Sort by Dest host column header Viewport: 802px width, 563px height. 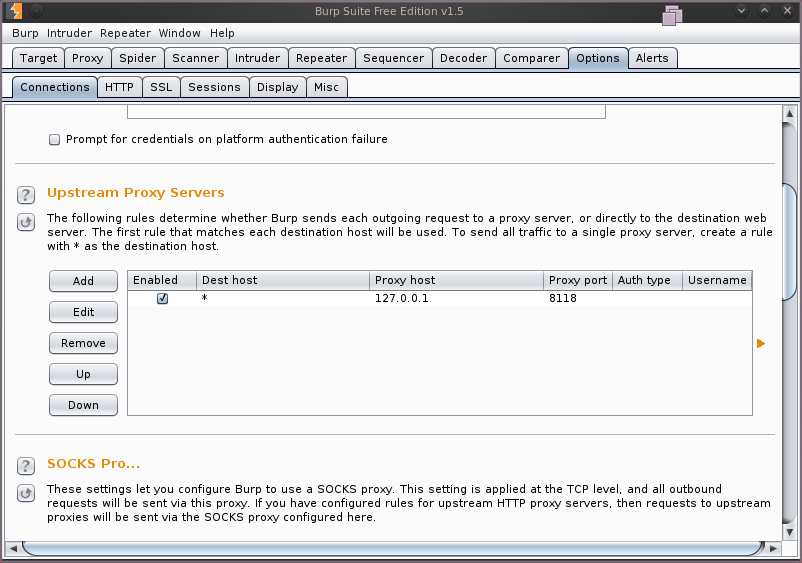(283, 280)
